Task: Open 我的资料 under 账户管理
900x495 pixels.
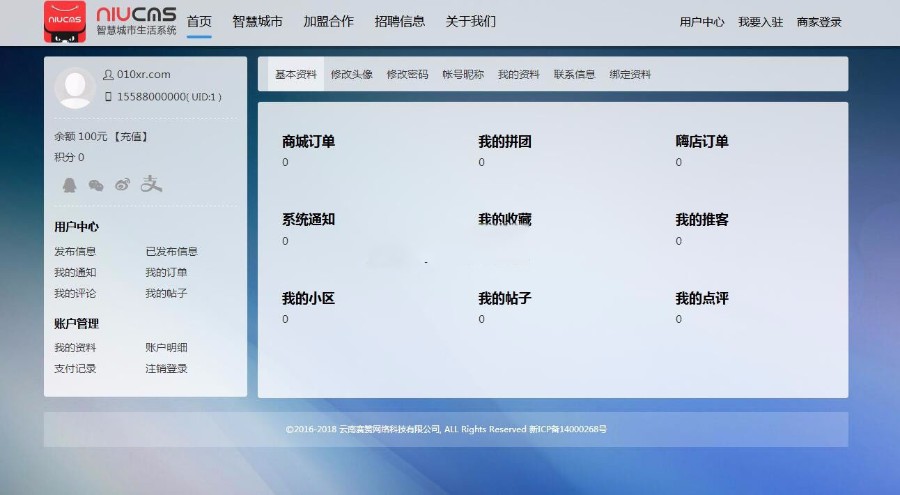Action: (x=75, y=347)
